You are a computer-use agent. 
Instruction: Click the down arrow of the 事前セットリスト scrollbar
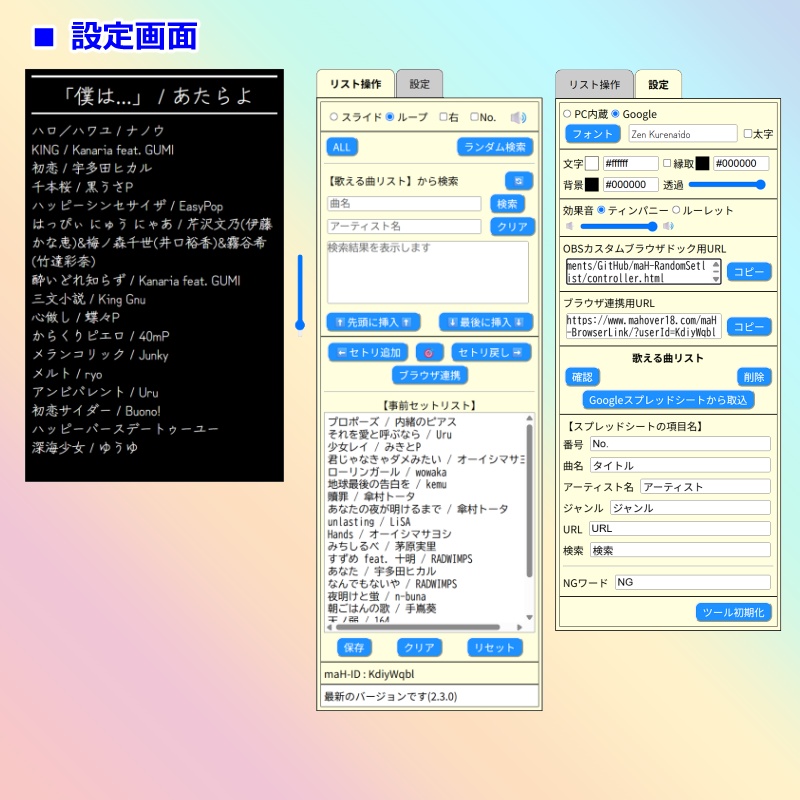coord(529,617)
